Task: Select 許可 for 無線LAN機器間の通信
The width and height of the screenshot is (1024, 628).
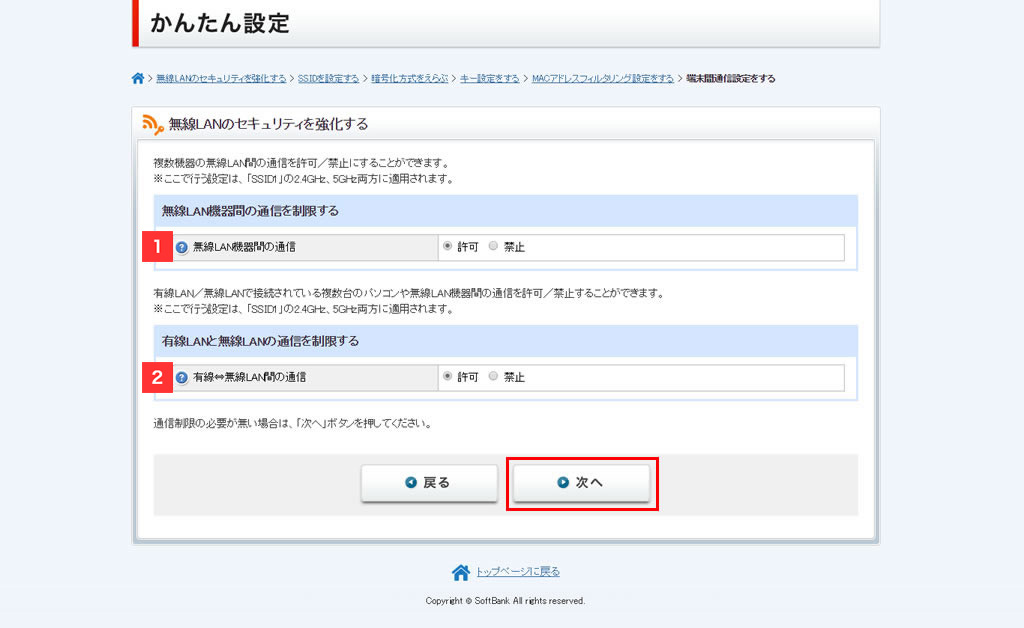Action: tap(447, 246)
